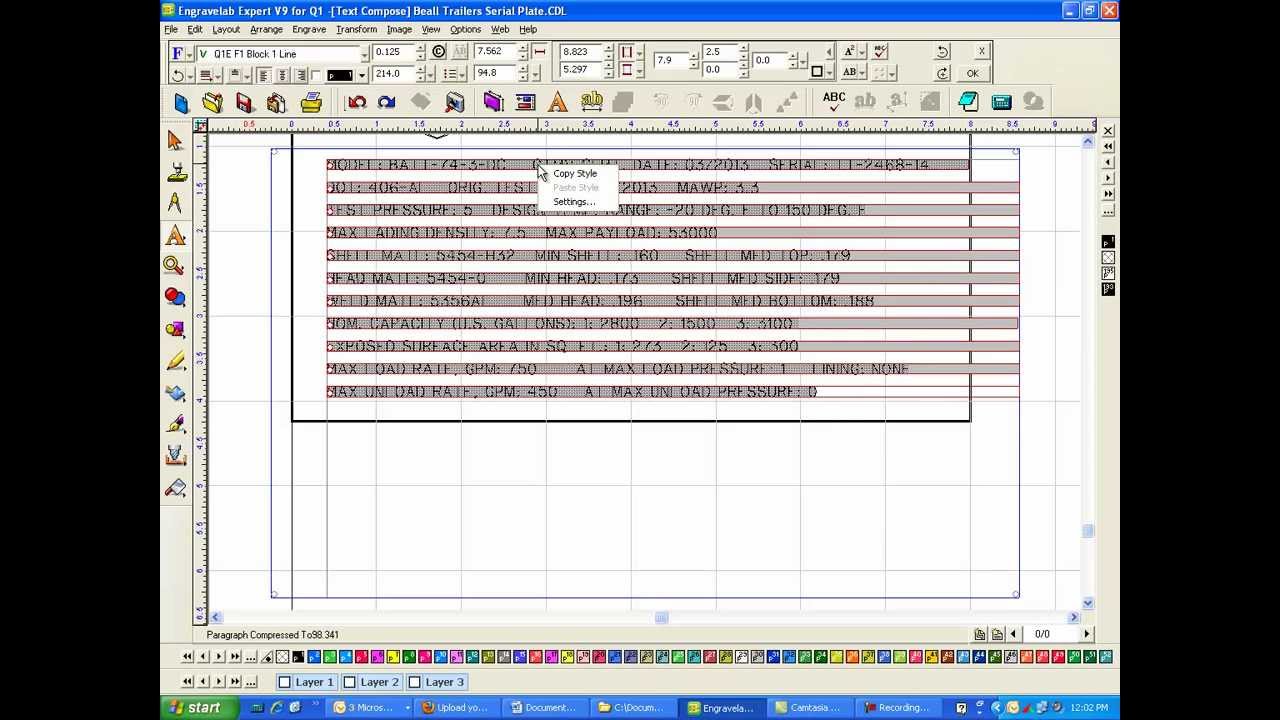Toggle the Layer 2 checkbox
The height and width of the screenshot is (720, 1280).
[x=350, y=682]
